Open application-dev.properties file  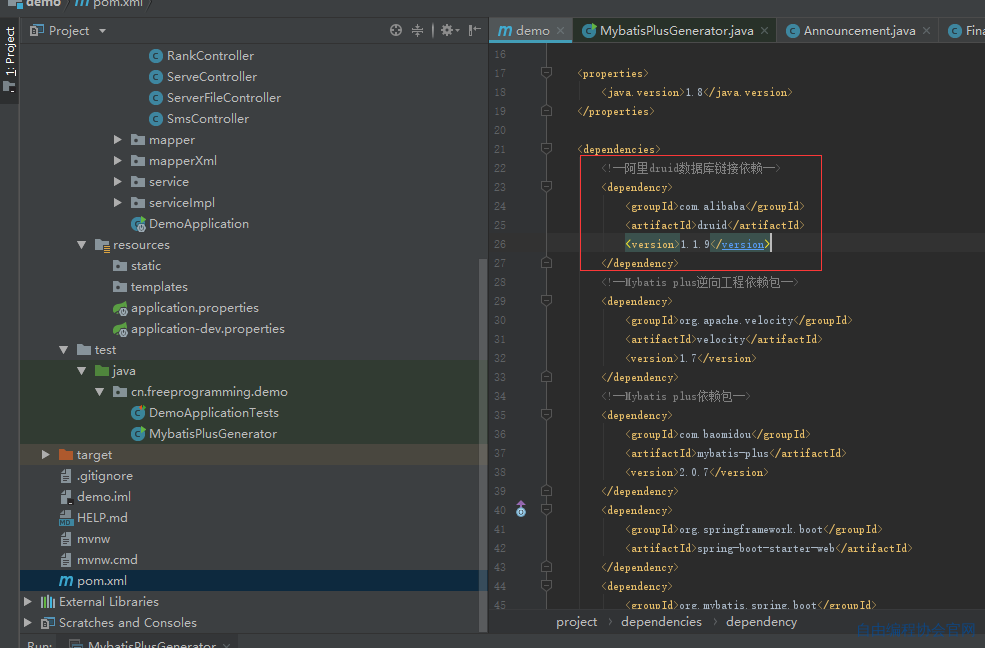click(x=207, y=329)
